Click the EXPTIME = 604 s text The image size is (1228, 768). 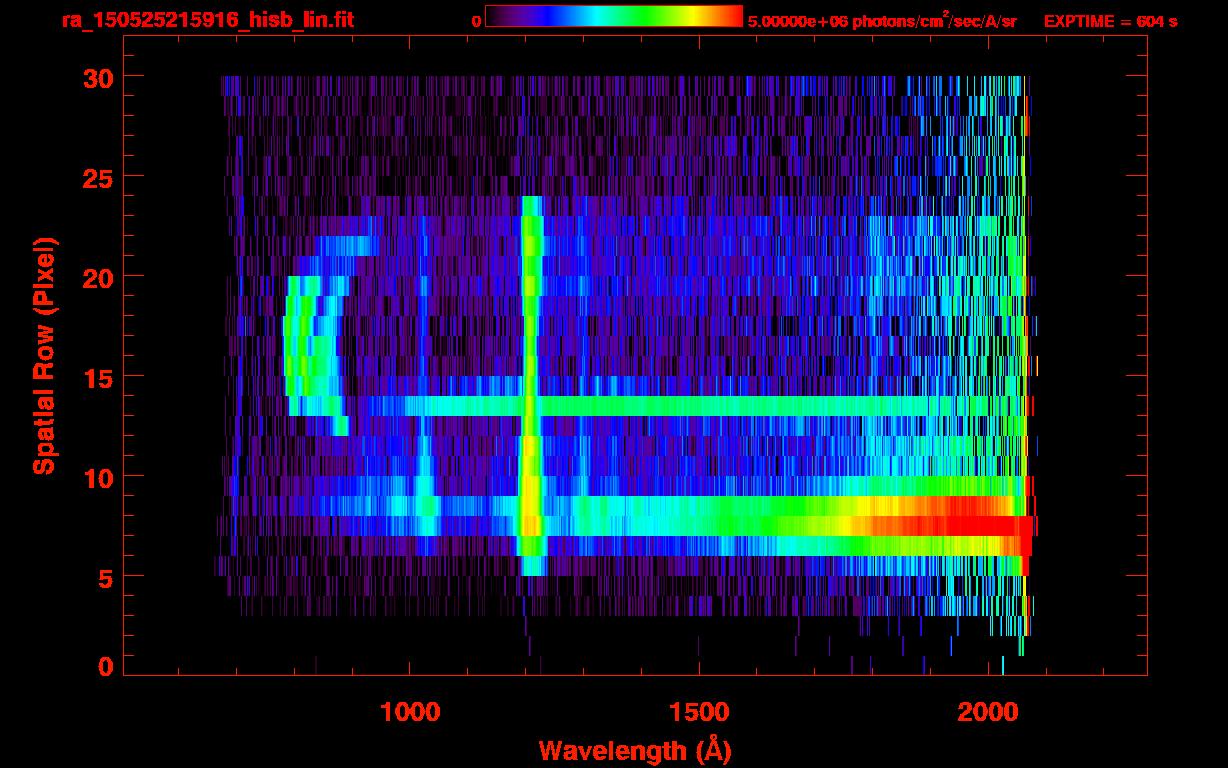(x=1110, y=21)
